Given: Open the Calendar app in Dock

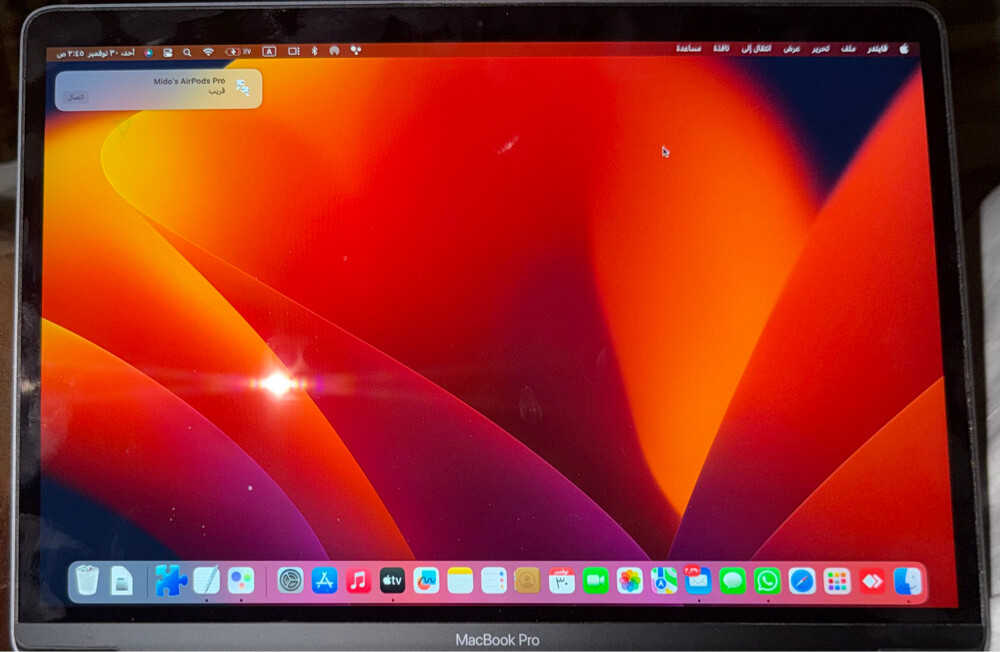Looking at the screenshot, I should pyautogui.click(x=561, y=581).
